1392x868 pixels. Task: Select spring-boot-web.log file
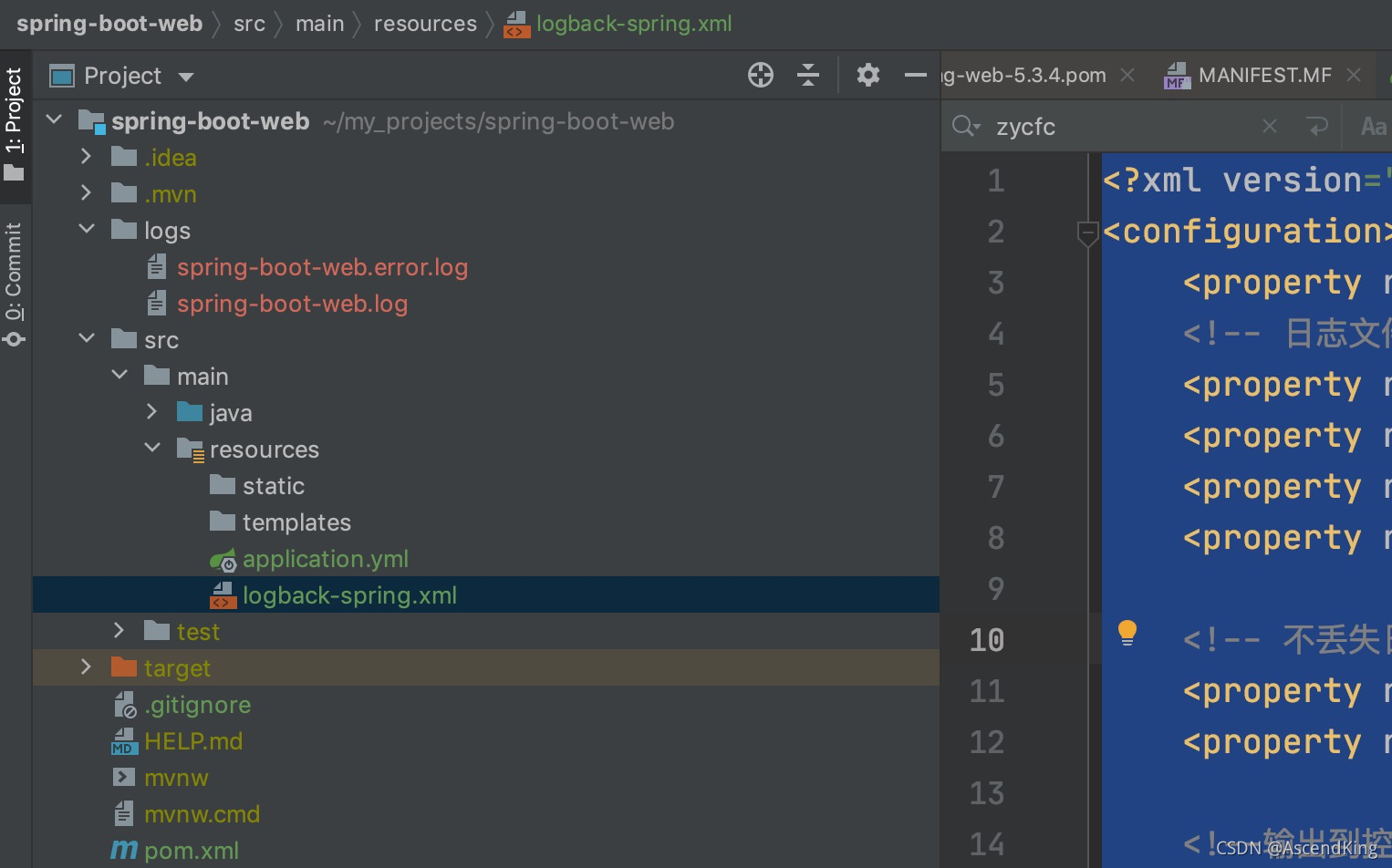point(292,304)
